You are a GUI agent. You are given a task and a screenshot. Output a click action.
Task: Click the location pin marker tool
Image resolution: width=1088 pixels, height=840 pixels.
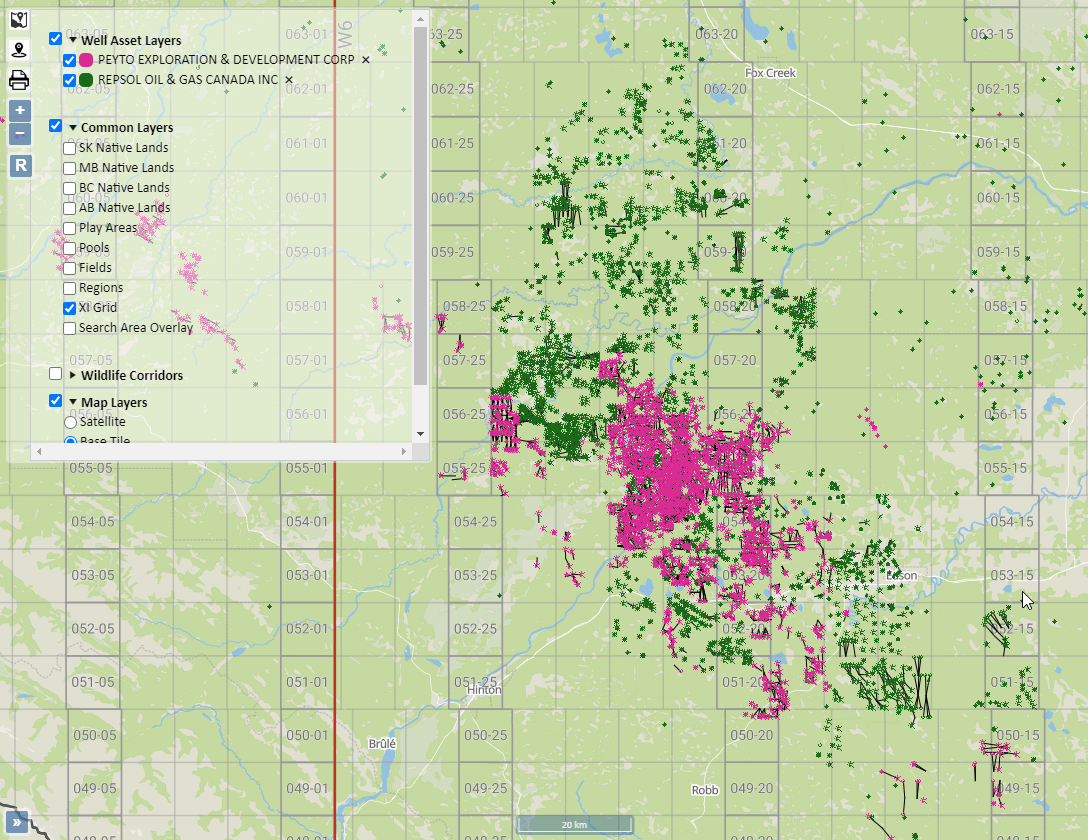click(19, 50)
